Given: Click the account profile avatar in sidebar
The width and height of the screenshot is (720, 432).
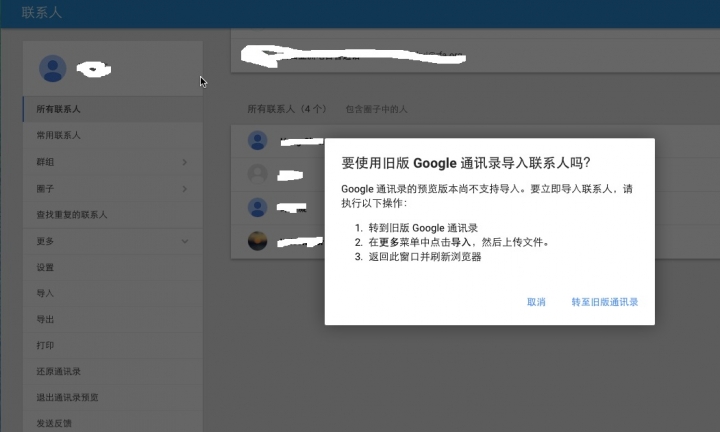Looking at the screenshot, I should point(52,69).
